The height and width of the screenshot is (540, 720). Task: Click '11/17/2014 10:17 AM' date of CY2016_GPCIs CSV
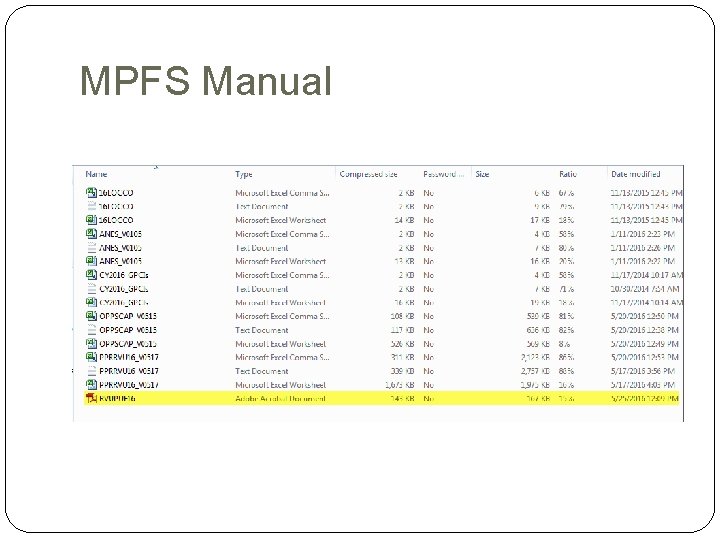[x=647, y=275]
